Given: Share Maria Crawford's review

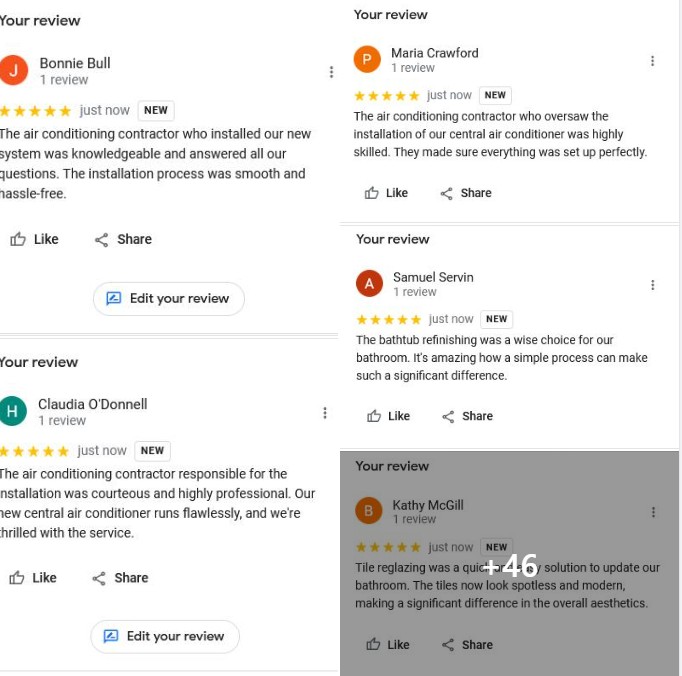Looking at the screenshot, I should click(x=466, y=193).
